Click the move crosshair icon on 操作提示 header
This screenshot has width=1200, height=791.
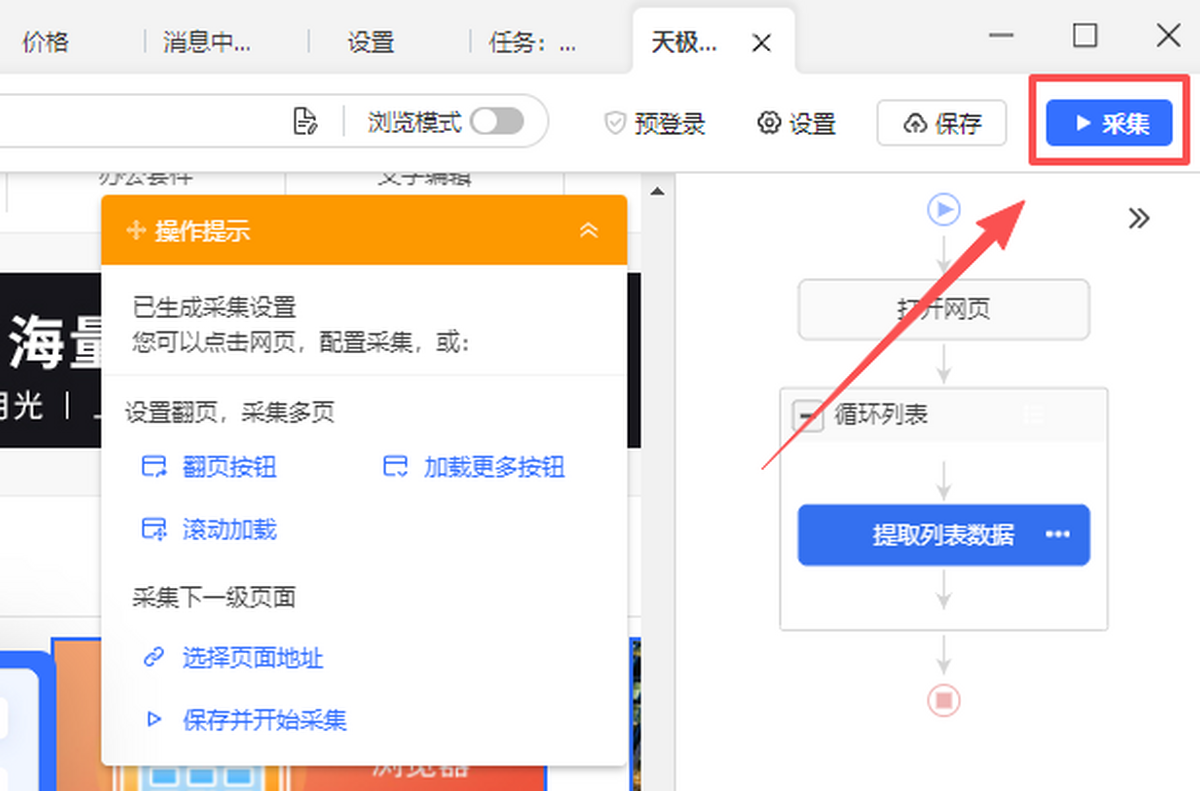(135, 230)
